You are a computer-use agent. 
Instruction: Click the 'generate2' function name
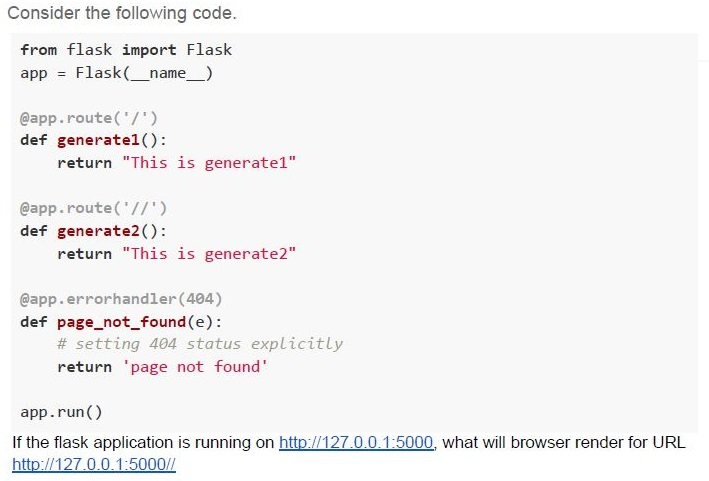click(99, 231)
